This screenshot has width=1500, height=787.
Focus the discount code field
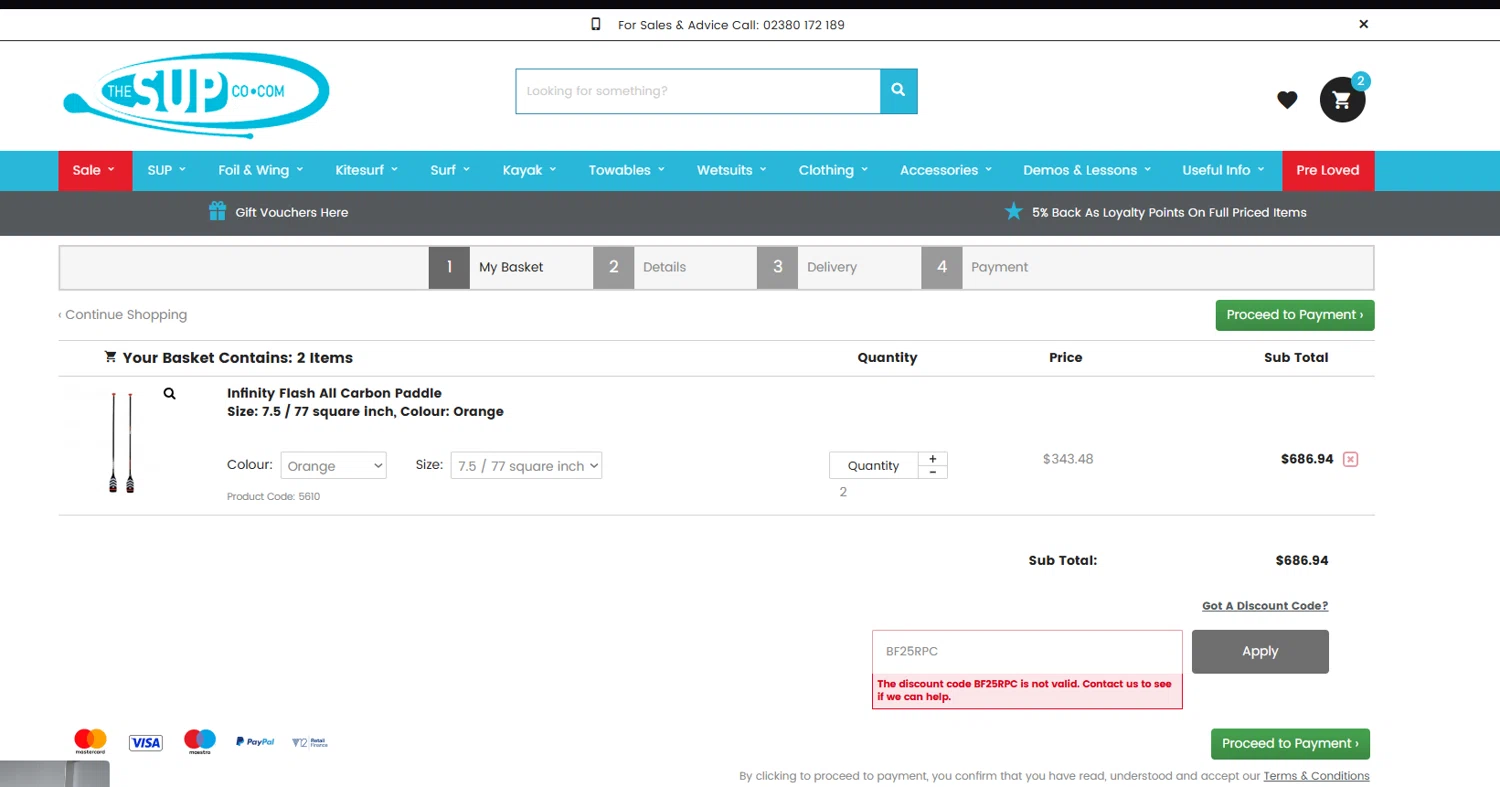coord(1027,651)
